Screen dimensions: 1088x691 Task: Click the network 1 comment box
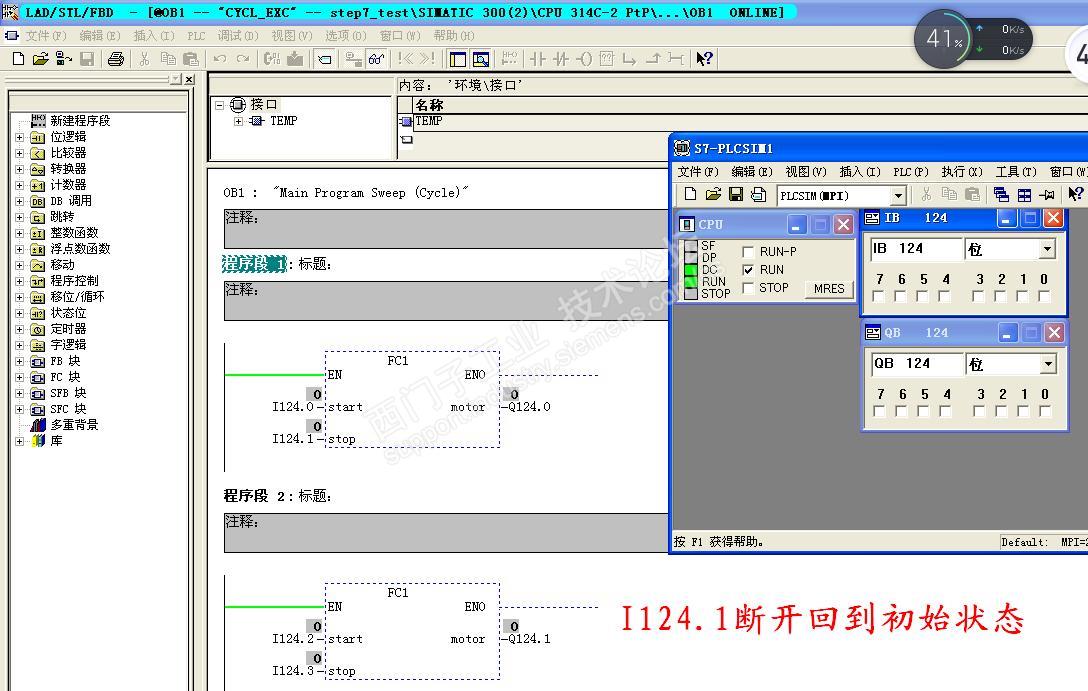(446, 300)
